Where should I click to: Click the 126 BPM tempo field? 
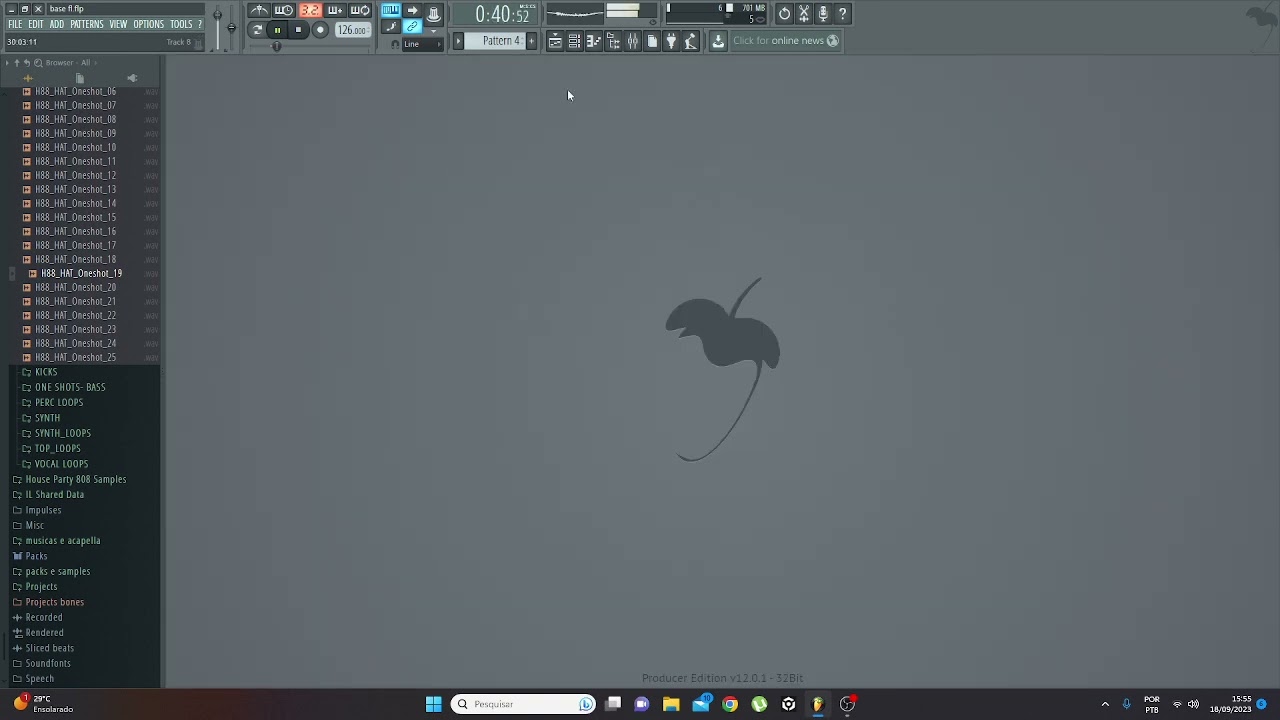point(352,30)
